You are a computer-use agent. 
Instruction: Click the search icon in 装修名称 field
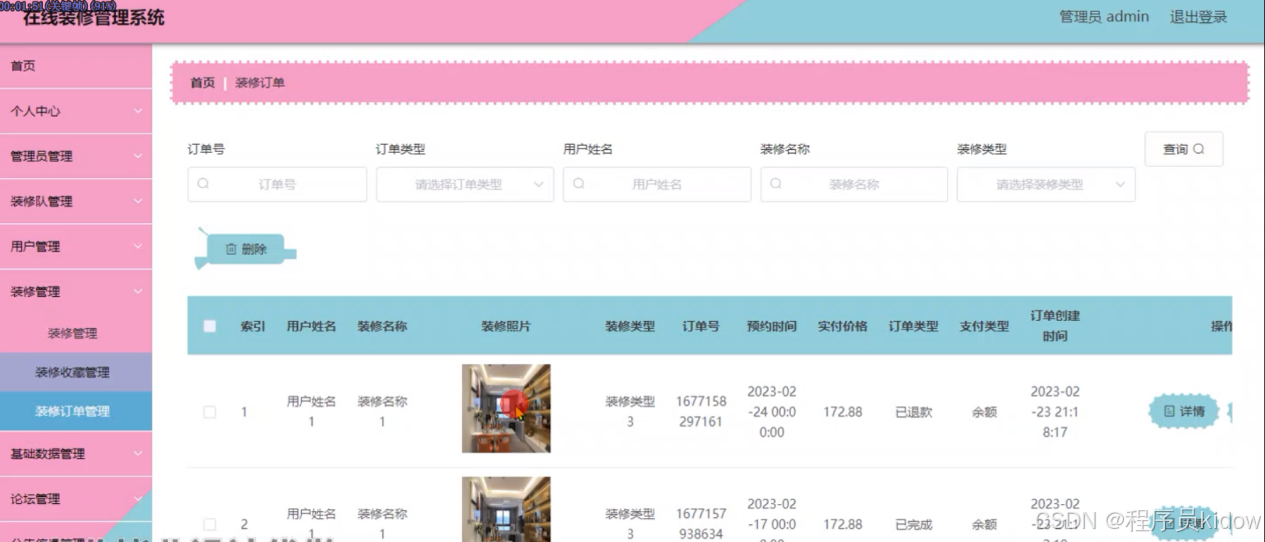tap(776, 184)
